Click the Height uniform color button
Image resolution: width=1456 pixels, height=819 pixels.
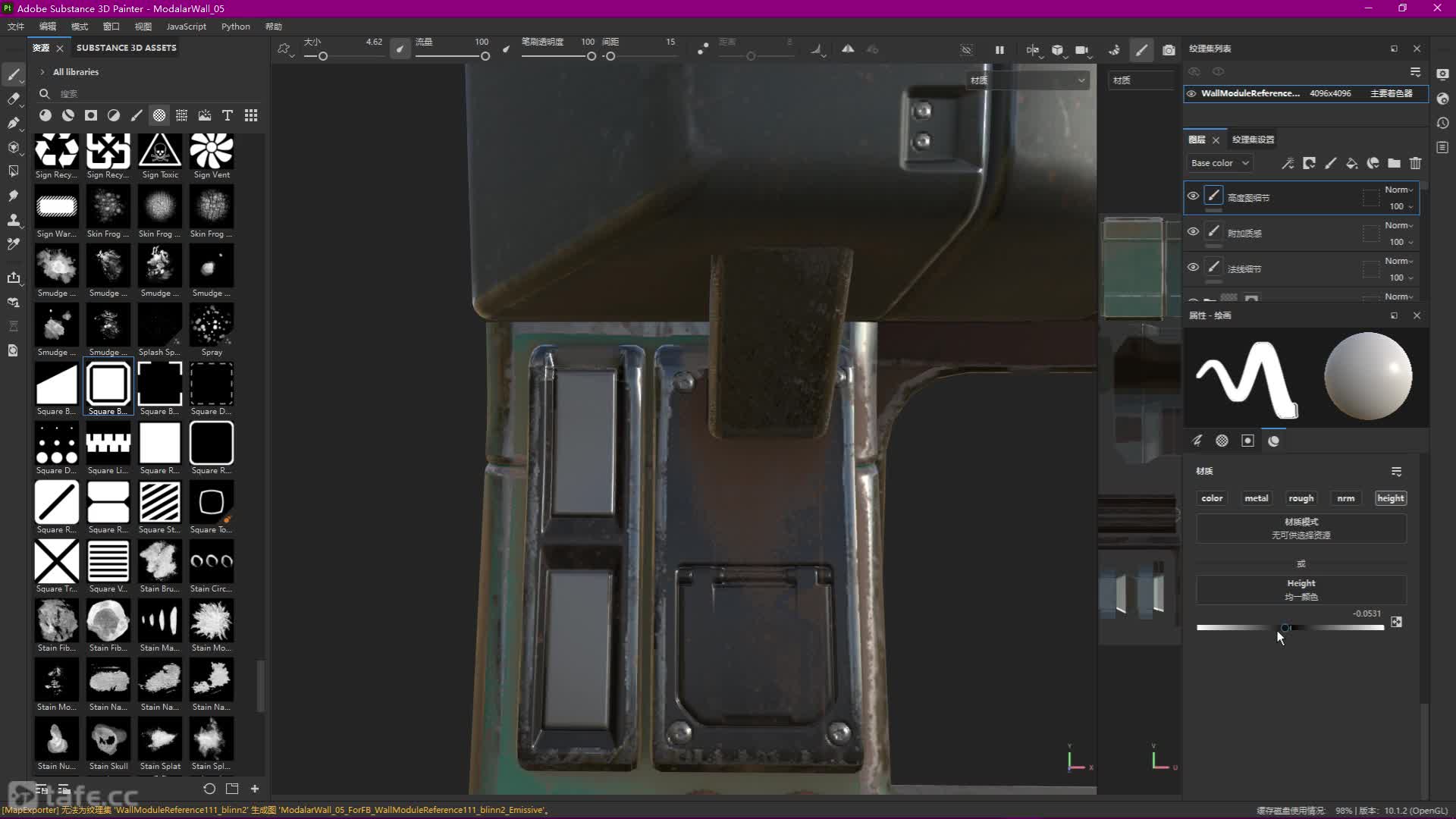point(1301,589)
